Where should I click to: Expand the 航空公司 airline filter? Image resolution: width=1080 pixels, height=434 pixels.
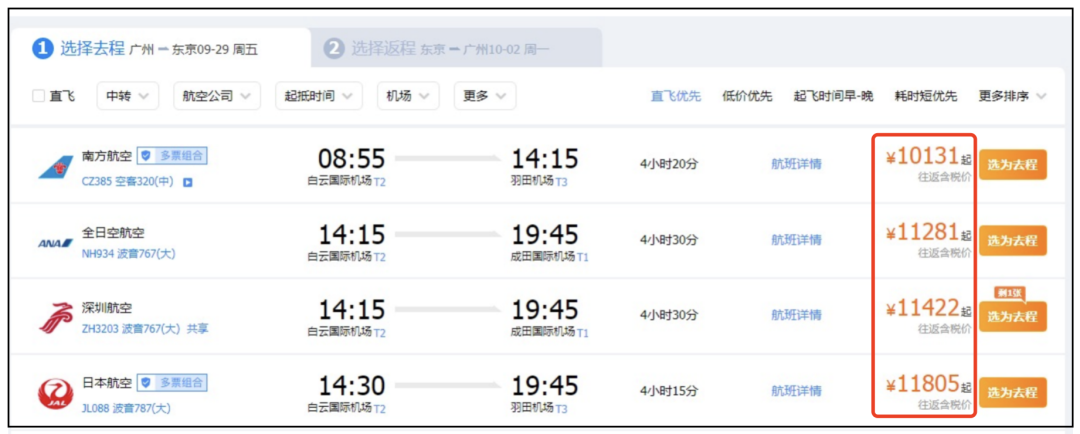(216, 96)
